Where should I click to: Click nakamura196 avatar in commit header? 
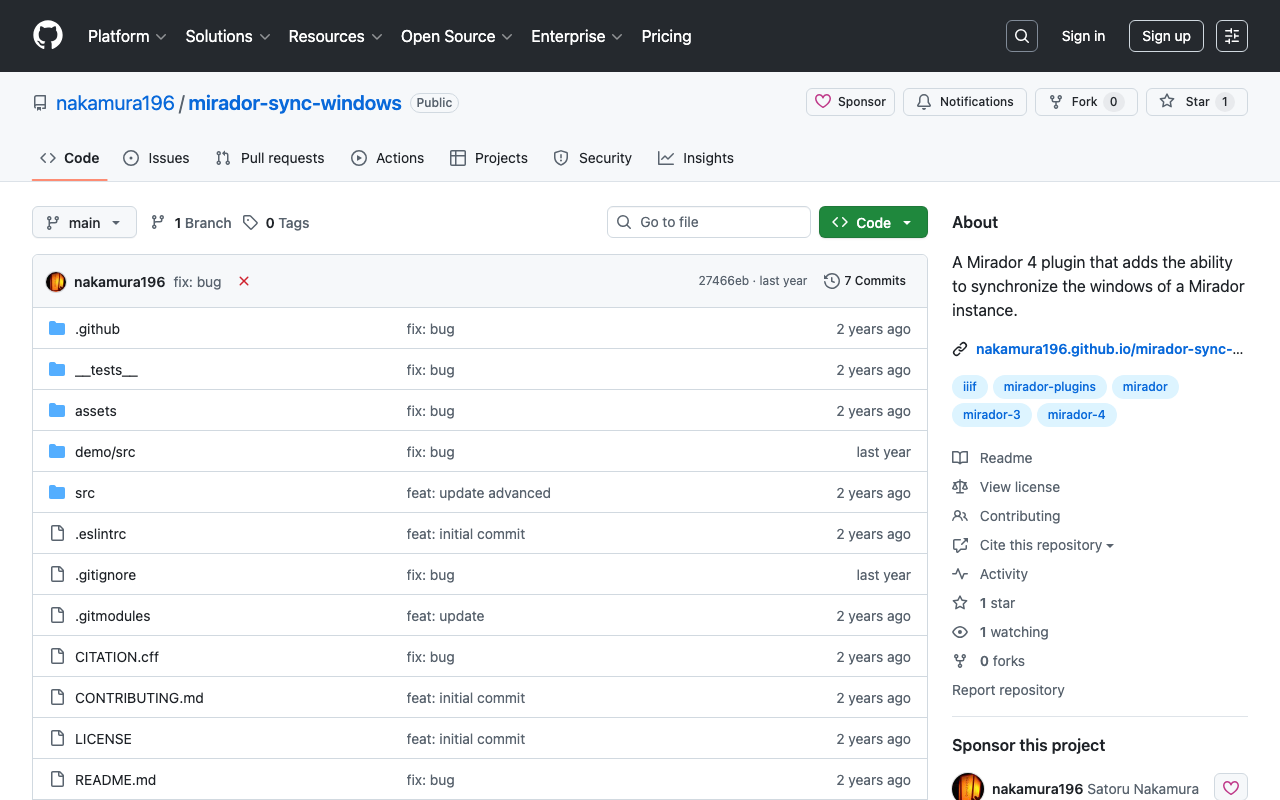(56, 281)
